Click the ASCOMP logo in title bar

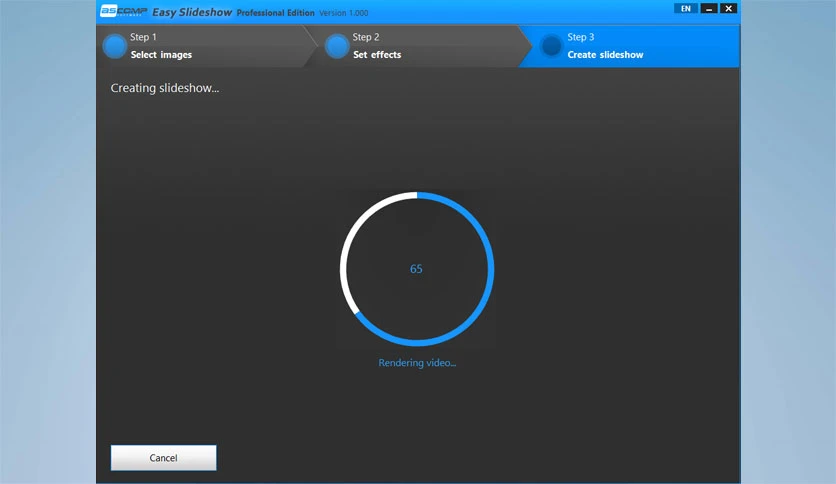point(123,11)
